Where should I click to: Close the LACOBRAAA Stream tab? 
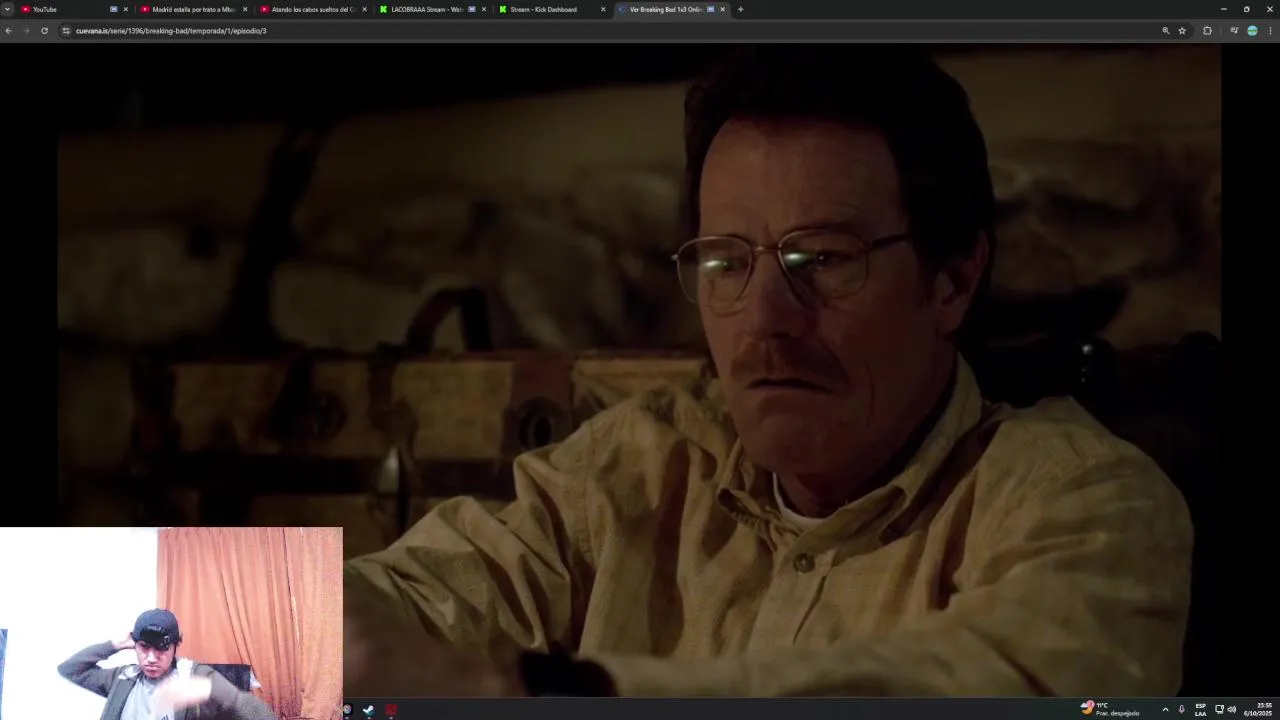(484, 9)
